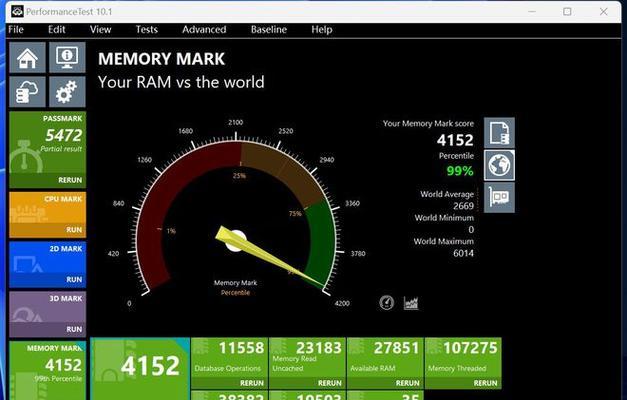Screen dimensions: 627x400
Task: Rerun the Memory Read Uncached test
Action: point(330,383)
